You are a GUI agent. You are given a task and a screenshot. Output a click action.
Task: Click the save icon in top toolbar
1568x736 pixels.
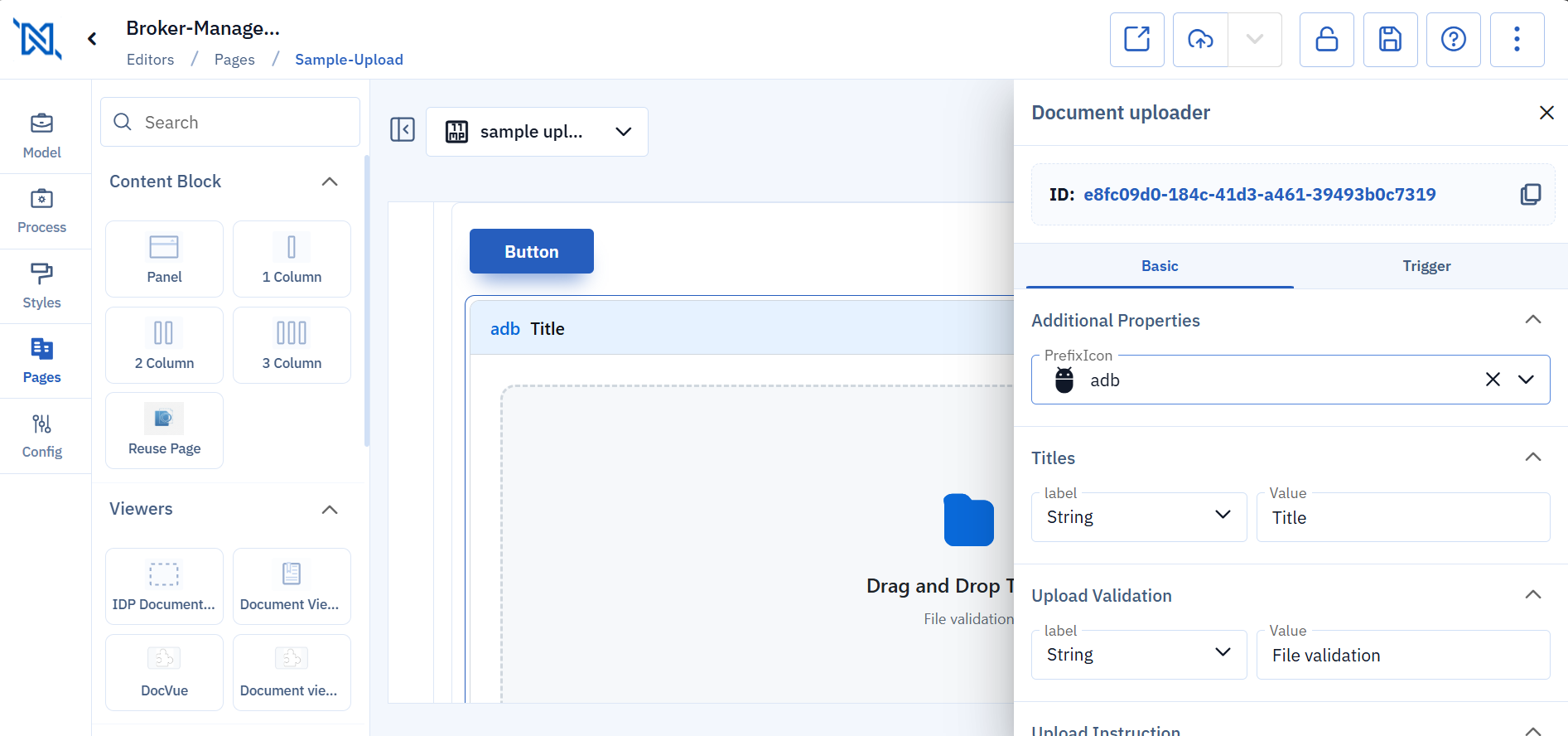[x=1390, y=40]
